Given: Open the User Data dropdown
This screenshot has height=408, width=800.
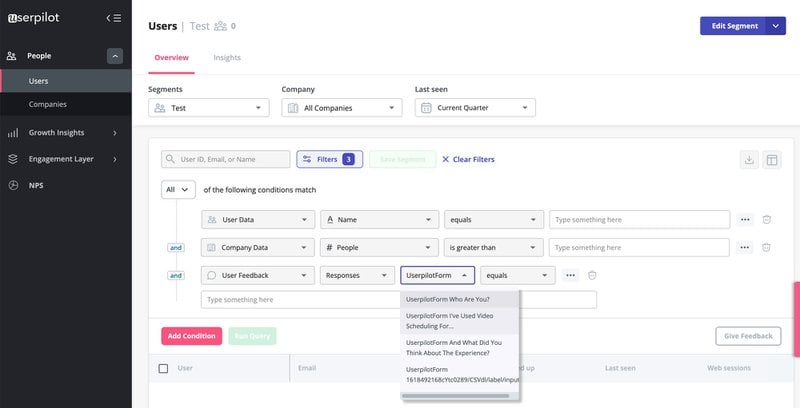Looking at the screenshot, I should point(258,220).
